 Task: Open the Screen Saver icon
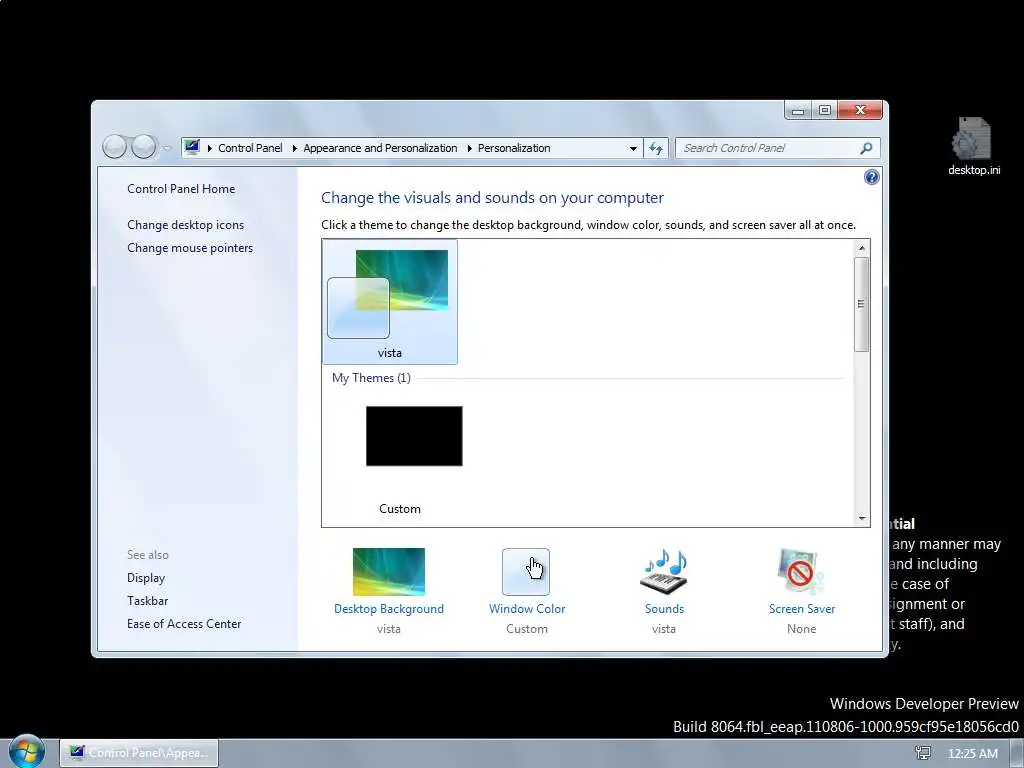(x=801, y=571)
